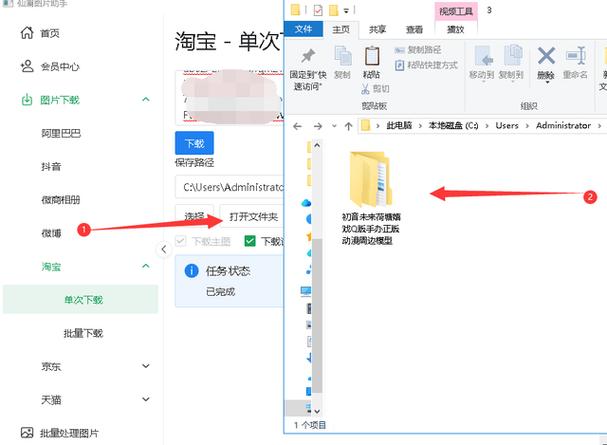The width and height of the screenshot is (607, 445).
Task: Collapse the 淘宝 submenu chevron
Action: pos(146,266)
